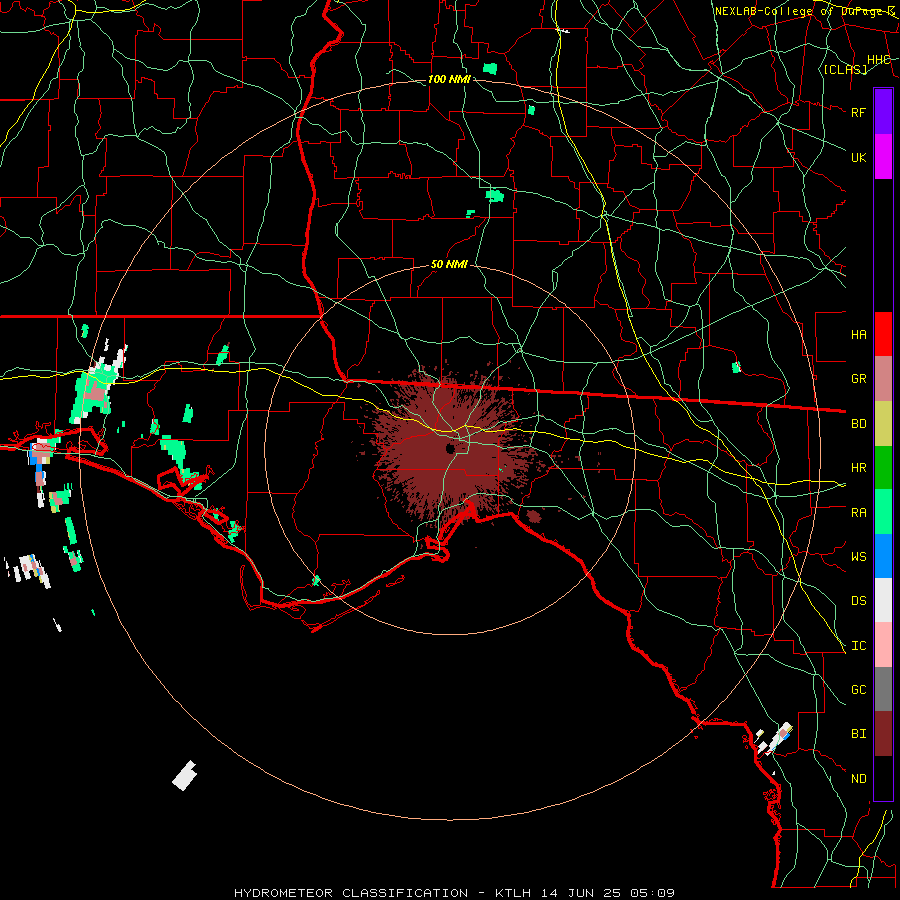Click the WS legend label
The height and width of the screenshot is (900, 900).
tap(858, 556)
